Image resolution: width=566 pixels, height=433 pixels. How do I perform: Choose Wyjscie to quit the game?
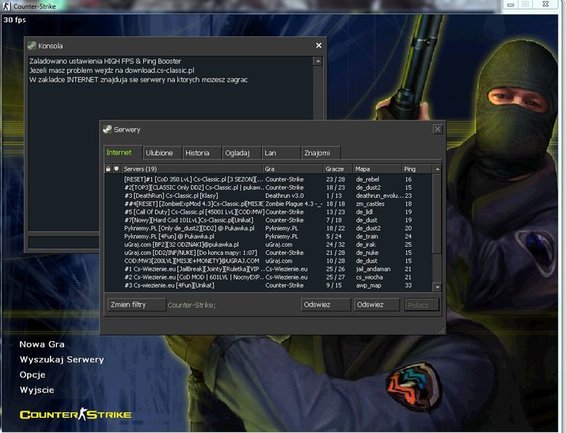[x=37, y=390]
